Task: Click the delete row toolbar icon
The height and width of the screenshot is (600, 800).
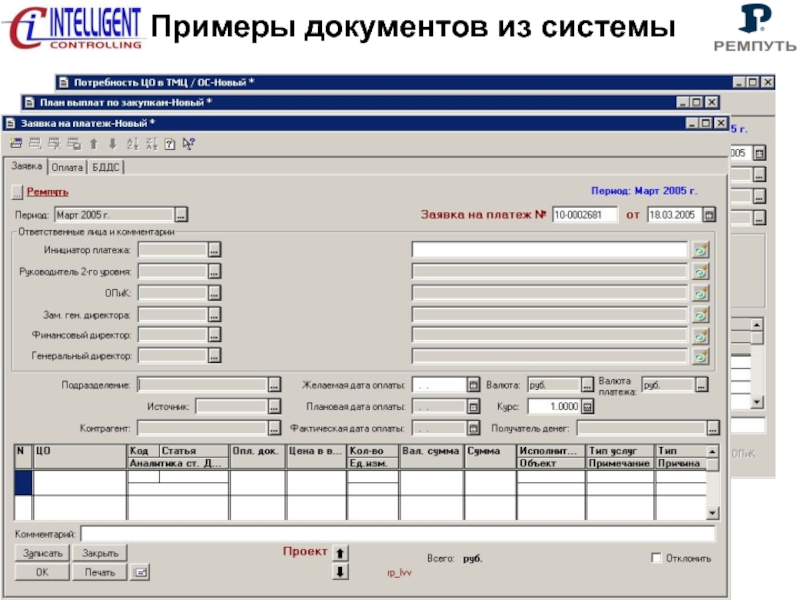Action: coord(55,144)
